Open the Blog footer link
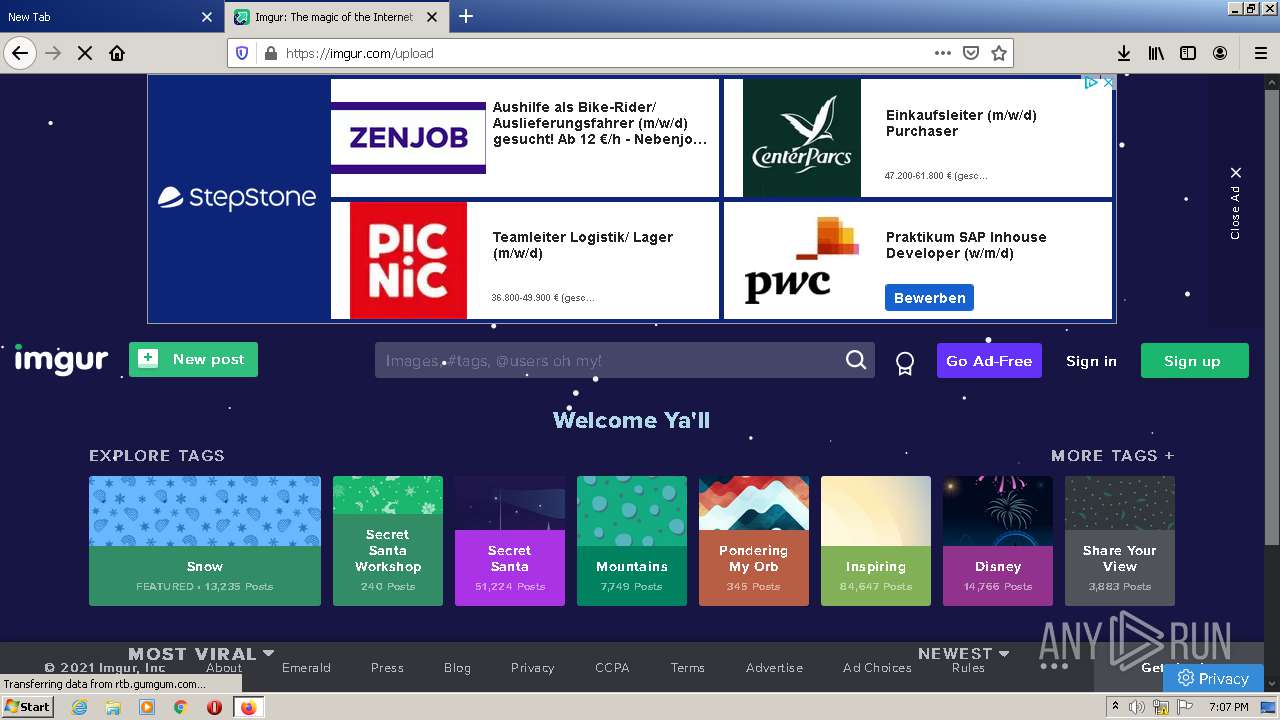Screen dimensions: 1280x720 tap(457, 668)
